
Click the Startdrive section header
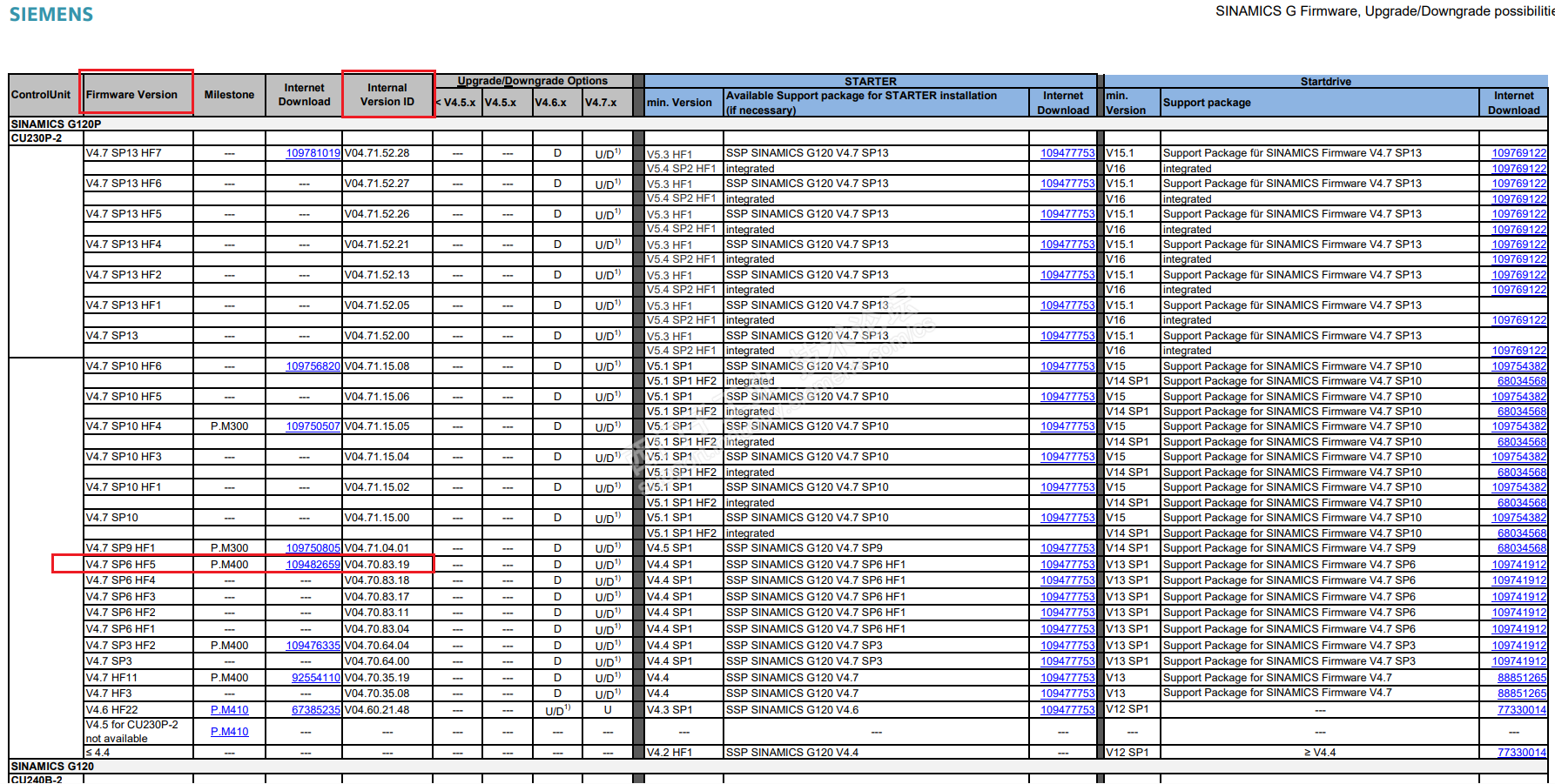click(x=1326, y=81)
